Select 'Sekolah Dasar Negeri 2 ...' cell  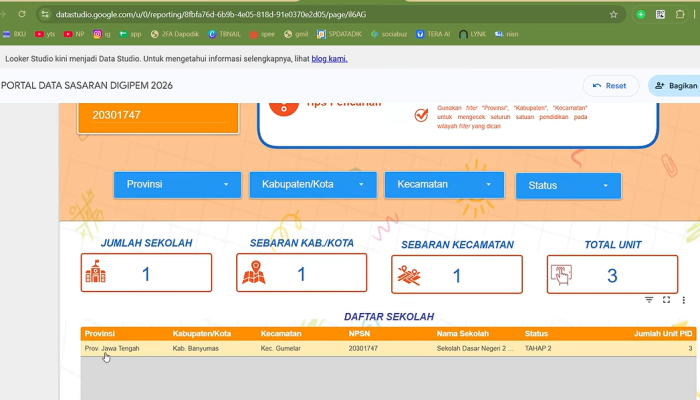tap(475, 348)
